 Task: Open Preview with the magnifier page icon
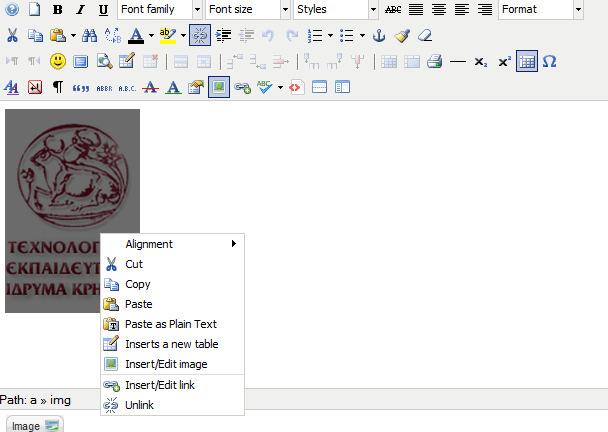[104, 61]
